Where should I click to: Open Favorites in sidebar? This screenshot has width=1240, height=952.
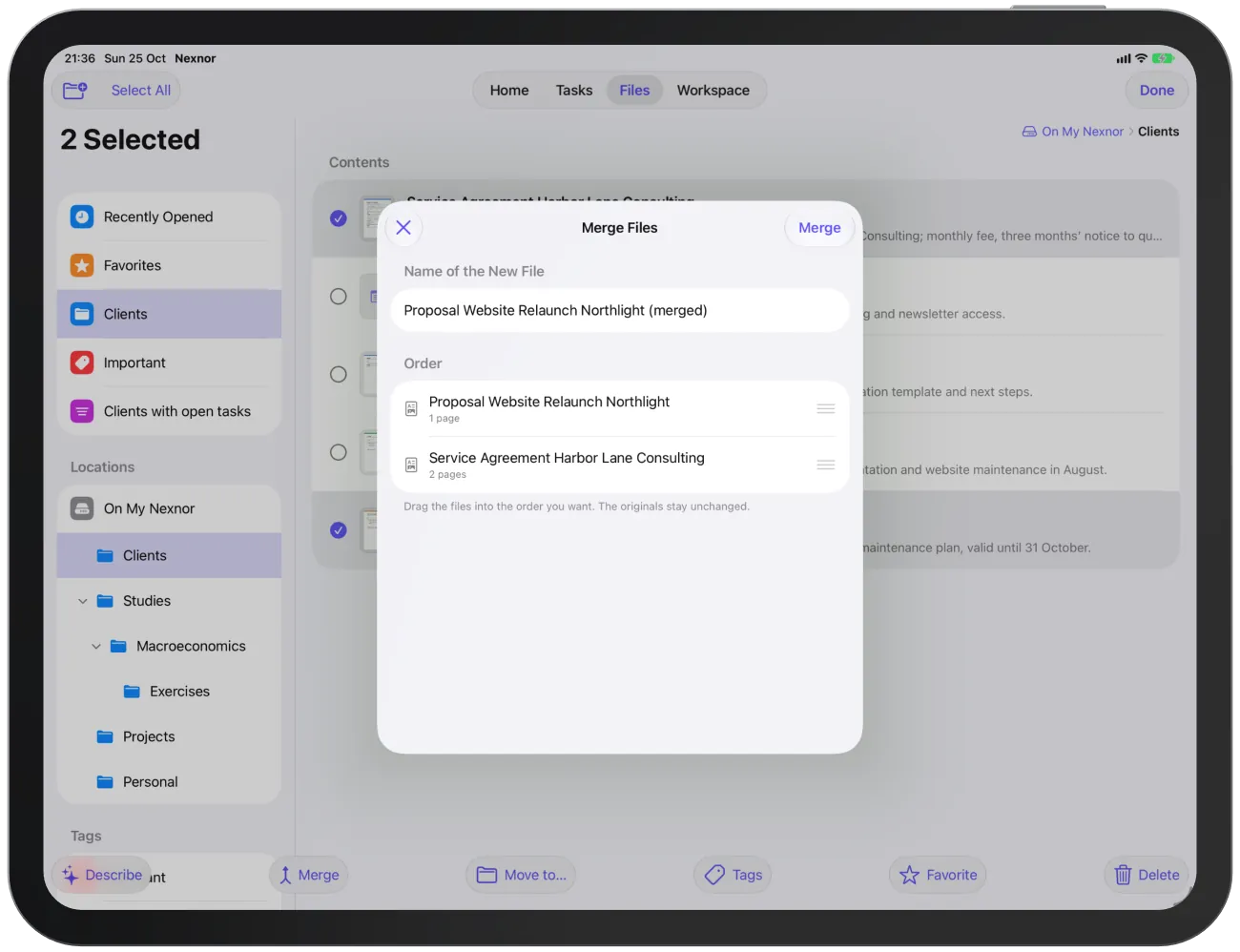[169, 266]
